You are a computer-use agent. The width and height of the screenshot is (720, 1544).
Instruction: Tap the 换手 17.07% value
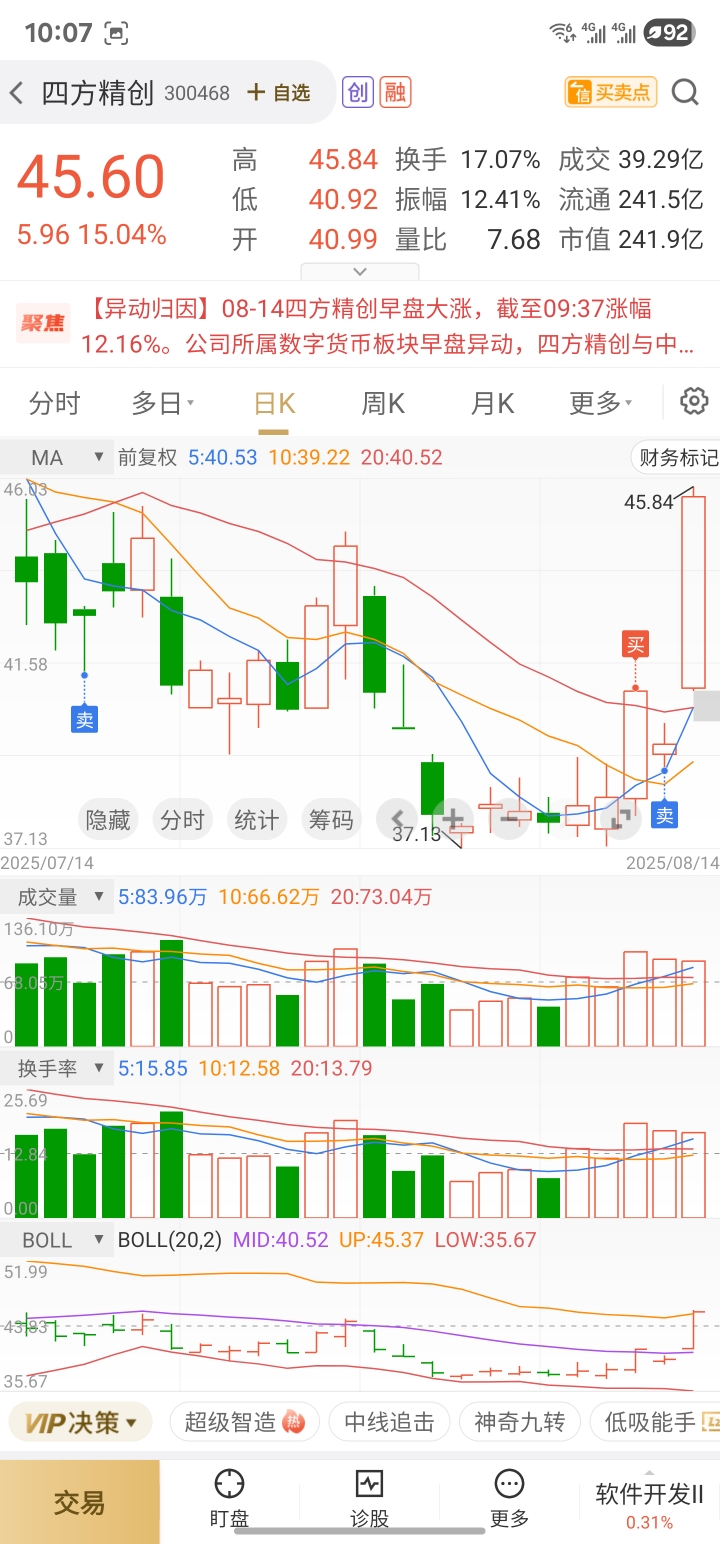(x=500, y=160)
